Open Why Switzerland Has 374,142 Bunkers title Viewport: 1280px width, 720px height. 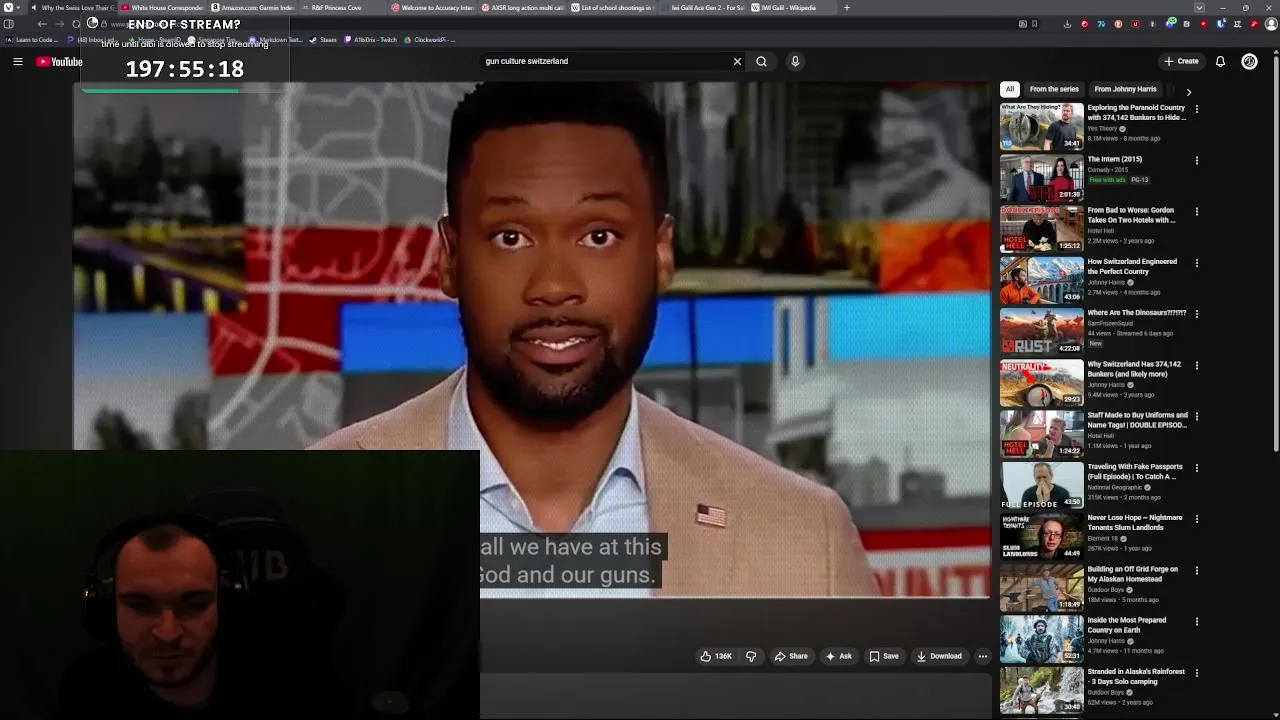tap(1134, 369)
